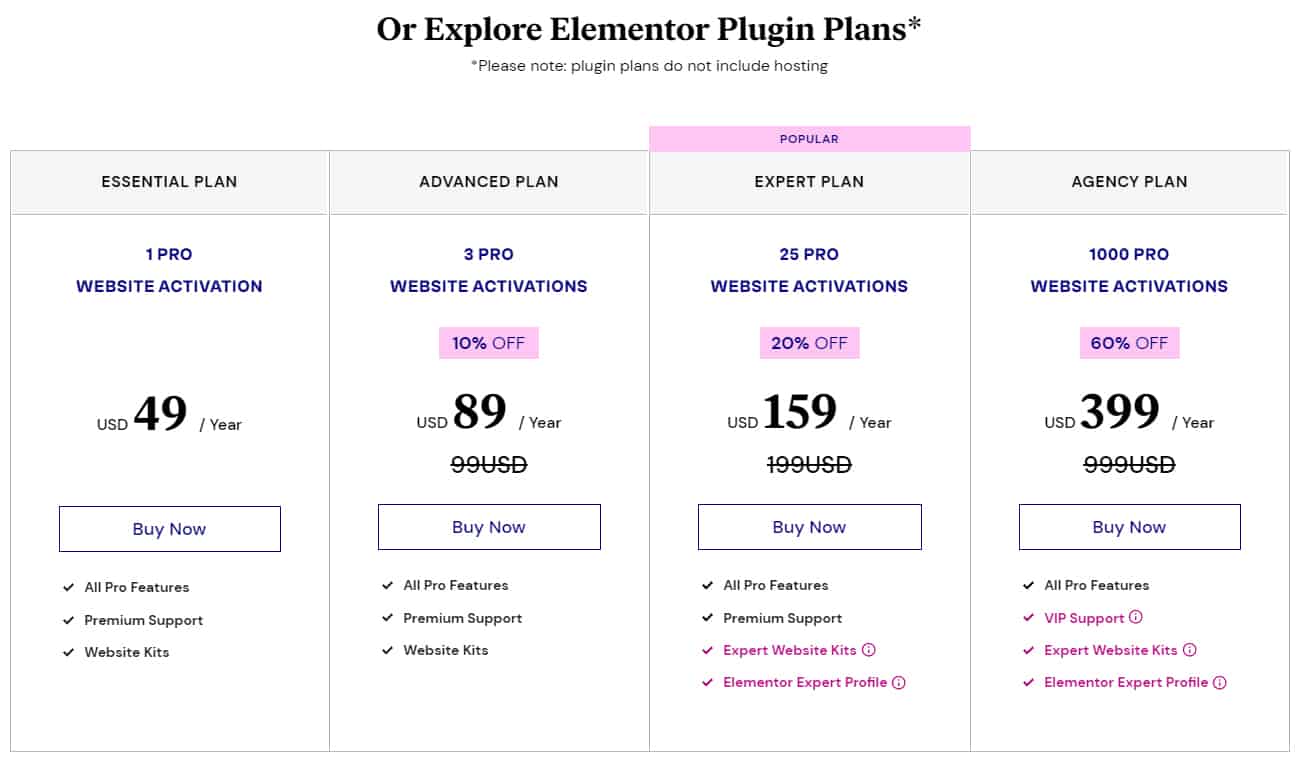This screenshot has width=1301, height=763.
Task: Select the Essential Plan header
Action: 169,182
